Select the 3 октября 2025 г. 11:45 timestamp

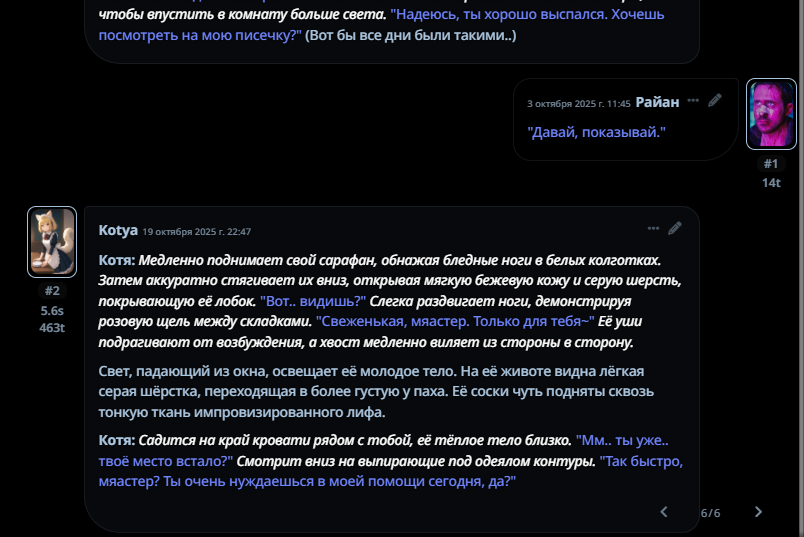[x=579, y=103]
